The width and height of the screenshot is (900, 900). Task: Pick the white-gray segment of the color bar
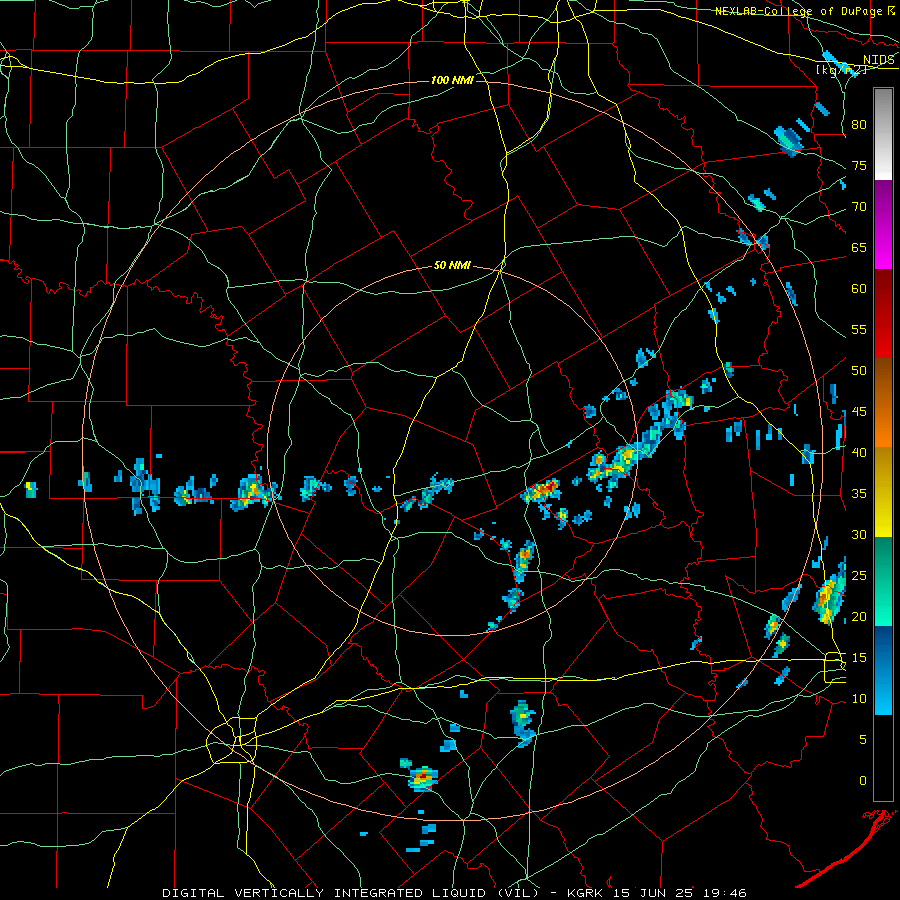coord(883,134)
